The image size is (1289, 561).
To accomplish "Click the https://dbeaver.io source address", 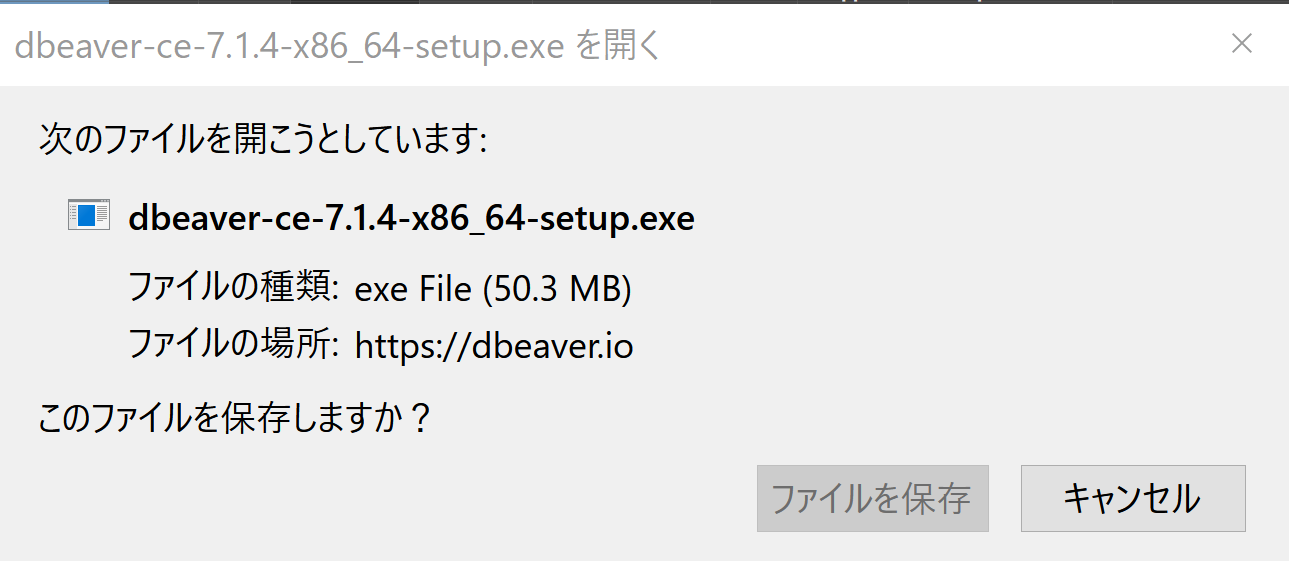I will tap(494, 346).
